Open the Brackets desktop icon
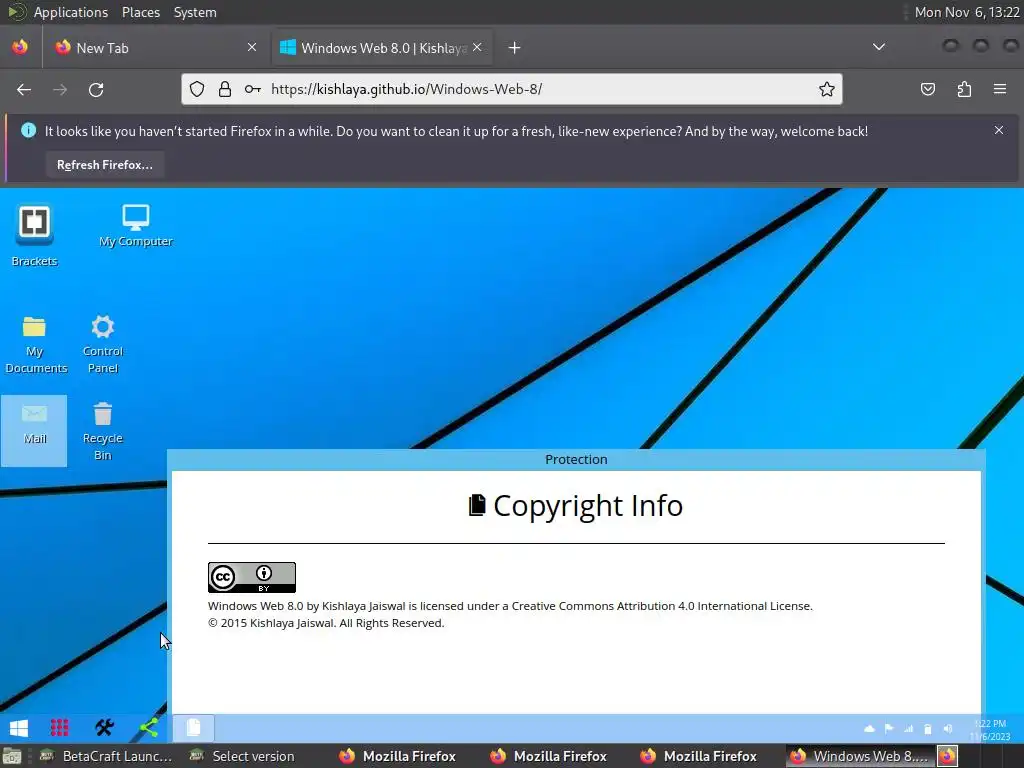 pos(34,236)
